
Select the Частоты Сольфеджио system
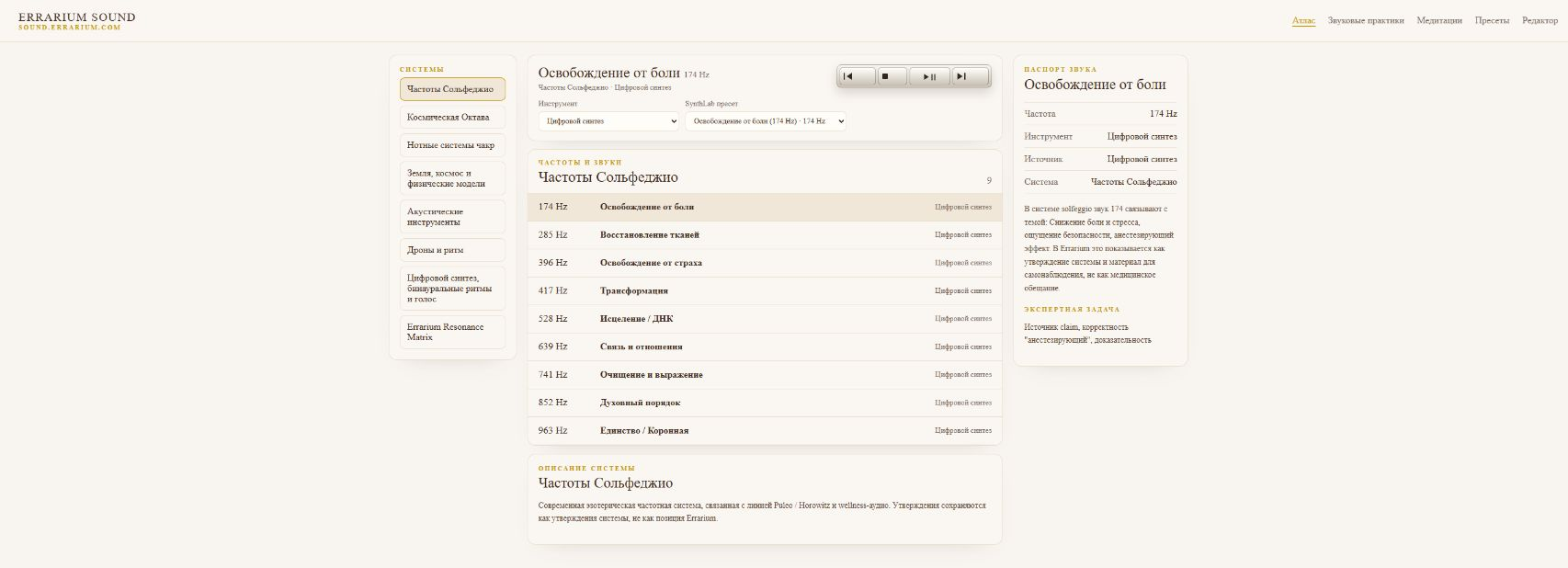pyautogui.click(x=452, y=89)
